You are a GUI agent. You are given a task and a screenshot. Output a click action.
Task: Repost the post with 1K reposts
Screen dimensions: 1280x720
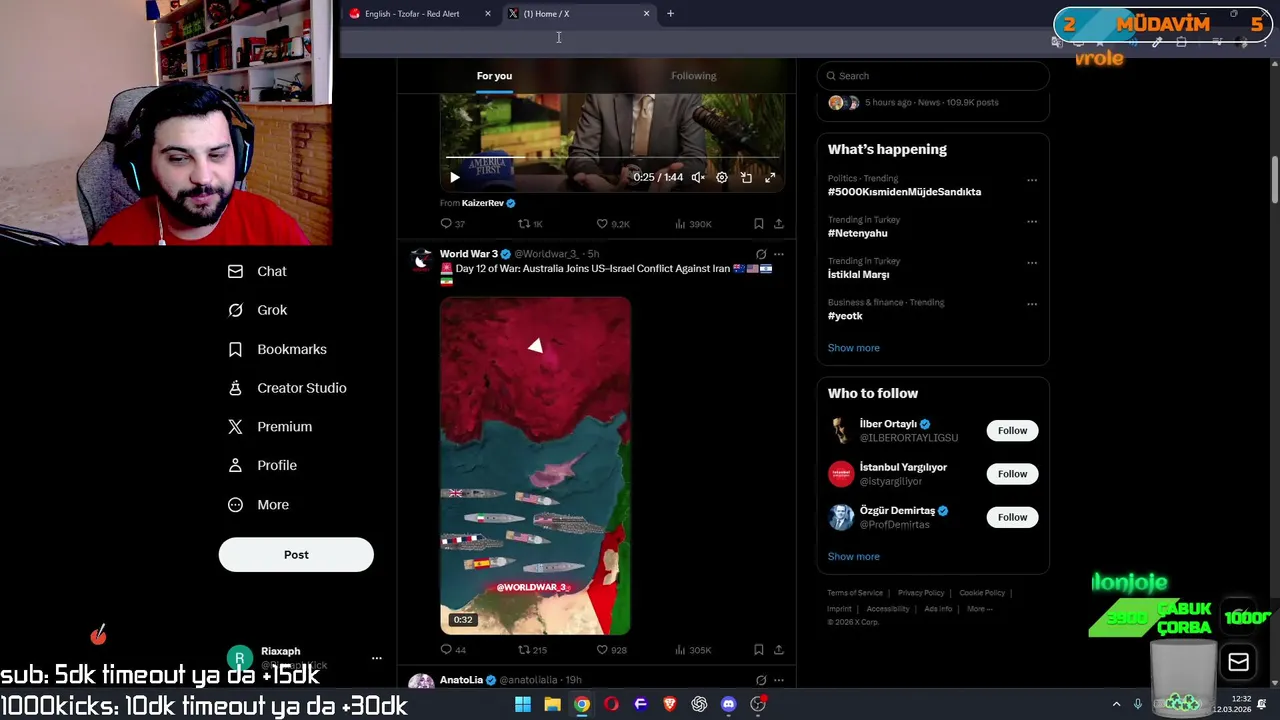point(530,224)
